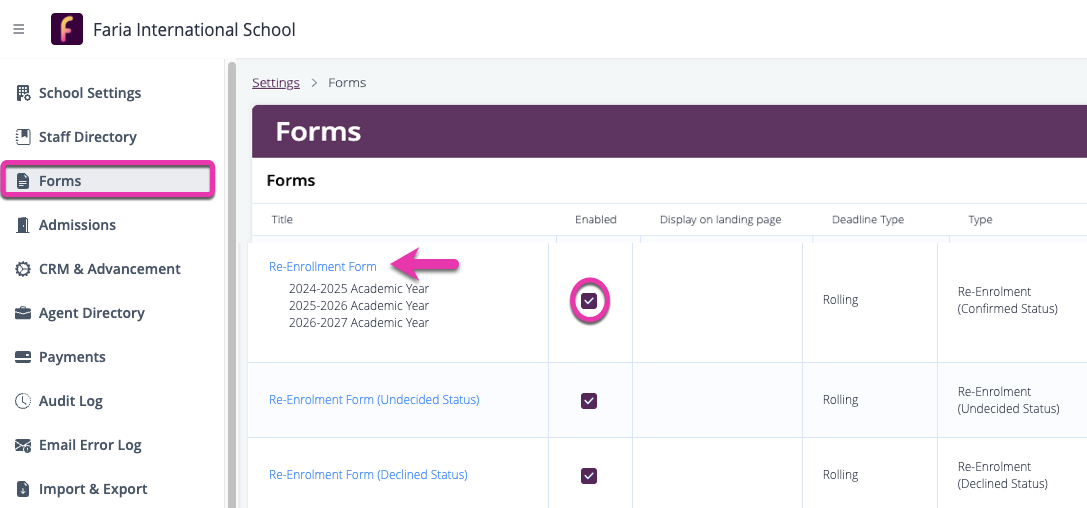Open Re-Enrolment Form (Undecided Status) link
Viewport: 1087px width, 508px height.
(x=374, y=400)
